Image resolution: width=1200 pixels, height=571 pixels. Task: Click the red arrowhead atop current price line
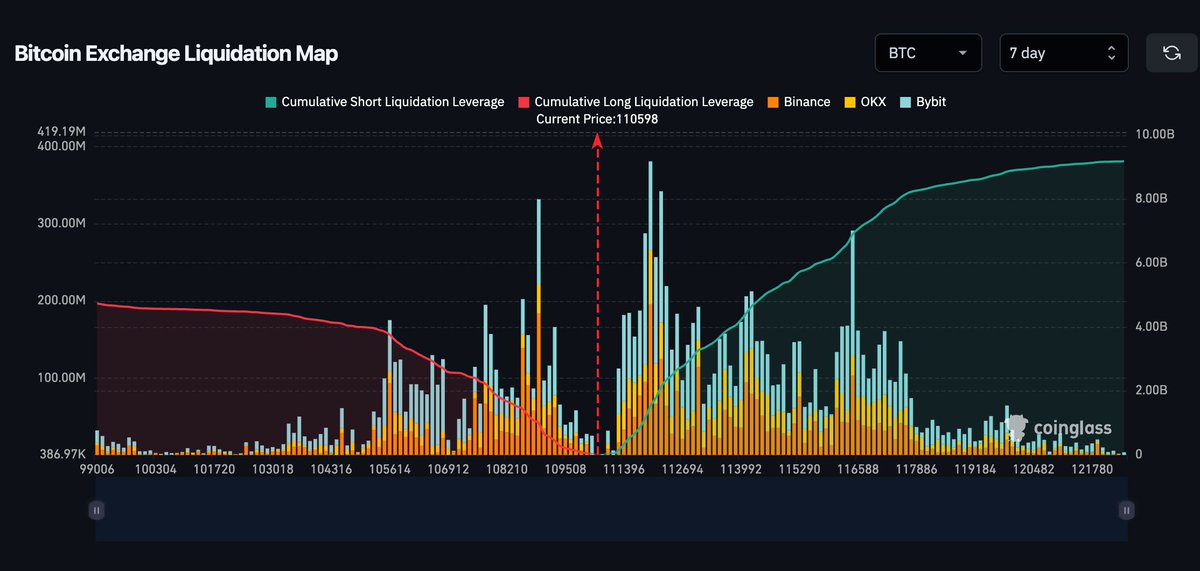[x=597, y=142]
